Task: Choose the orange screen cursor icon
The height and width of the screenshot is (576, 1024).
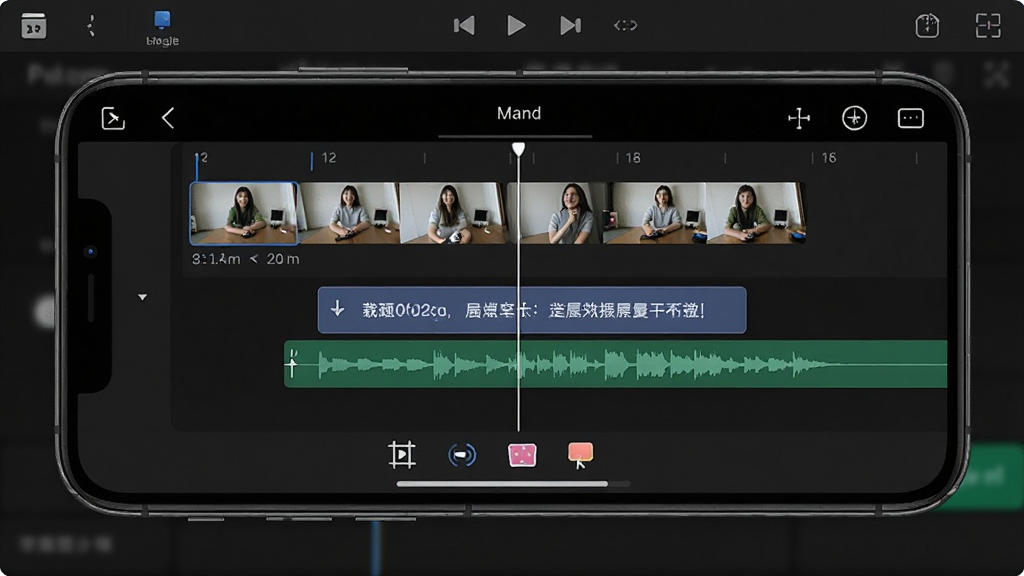Action: pyautogui.click(x=581, y=455)
